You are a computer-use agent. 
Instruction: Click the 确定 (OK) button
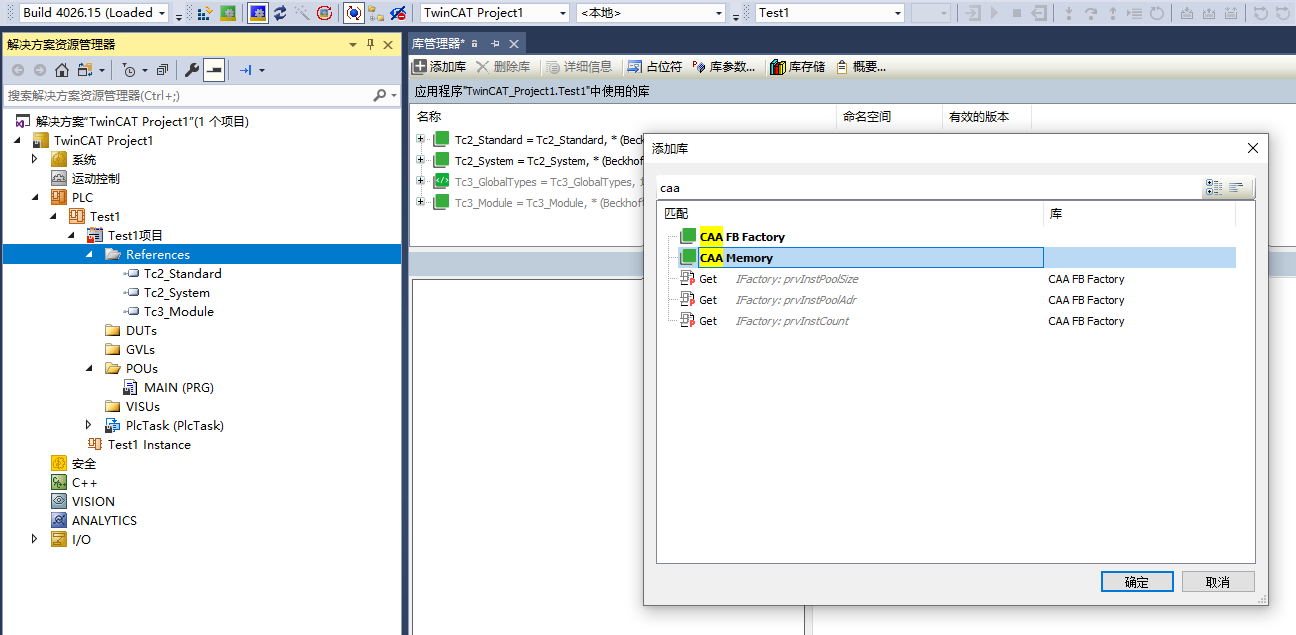(x=1136, y=582)
